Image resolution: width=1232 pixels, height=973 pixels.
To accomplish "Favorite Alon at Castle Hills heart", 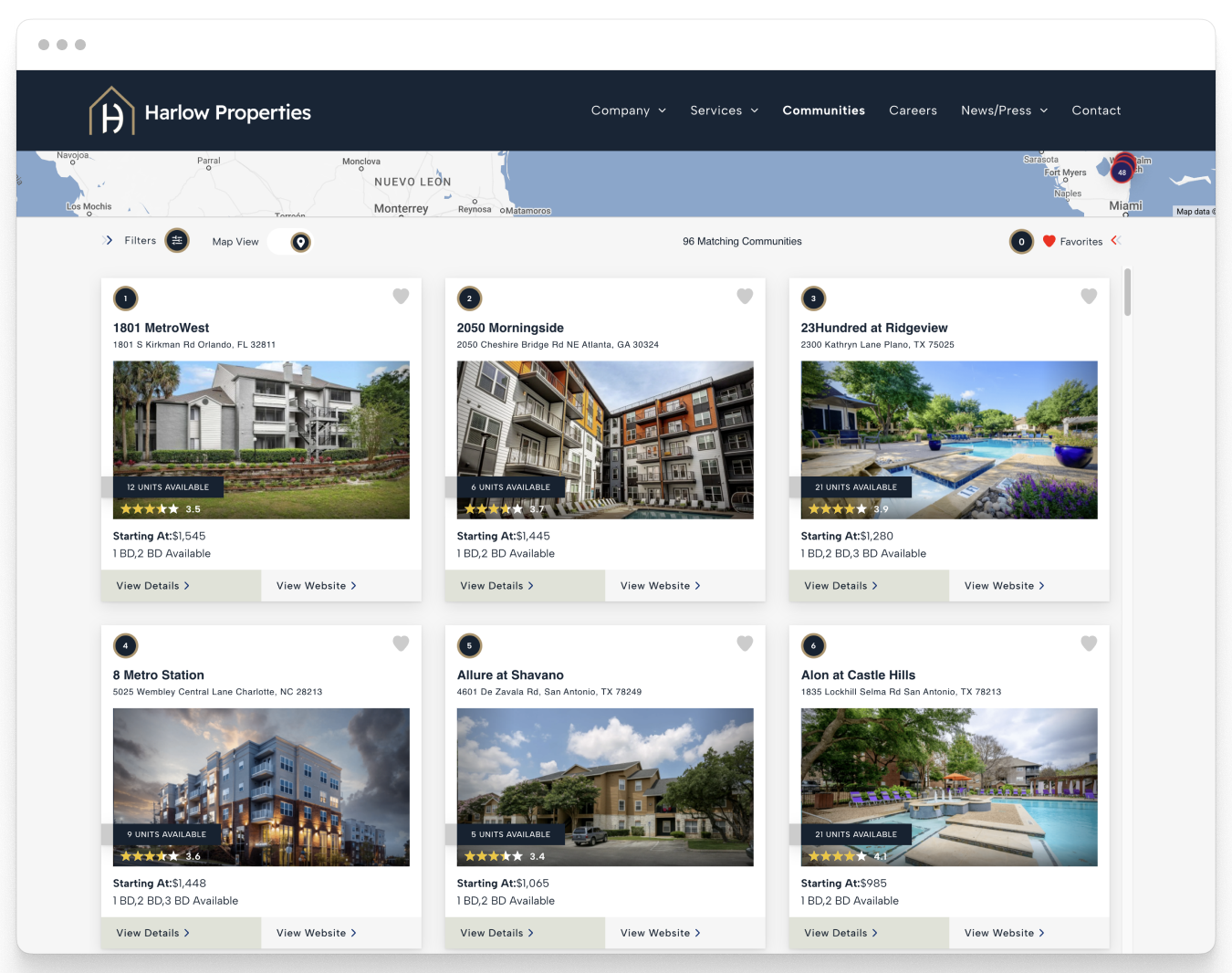I will tap(1089, 643).
